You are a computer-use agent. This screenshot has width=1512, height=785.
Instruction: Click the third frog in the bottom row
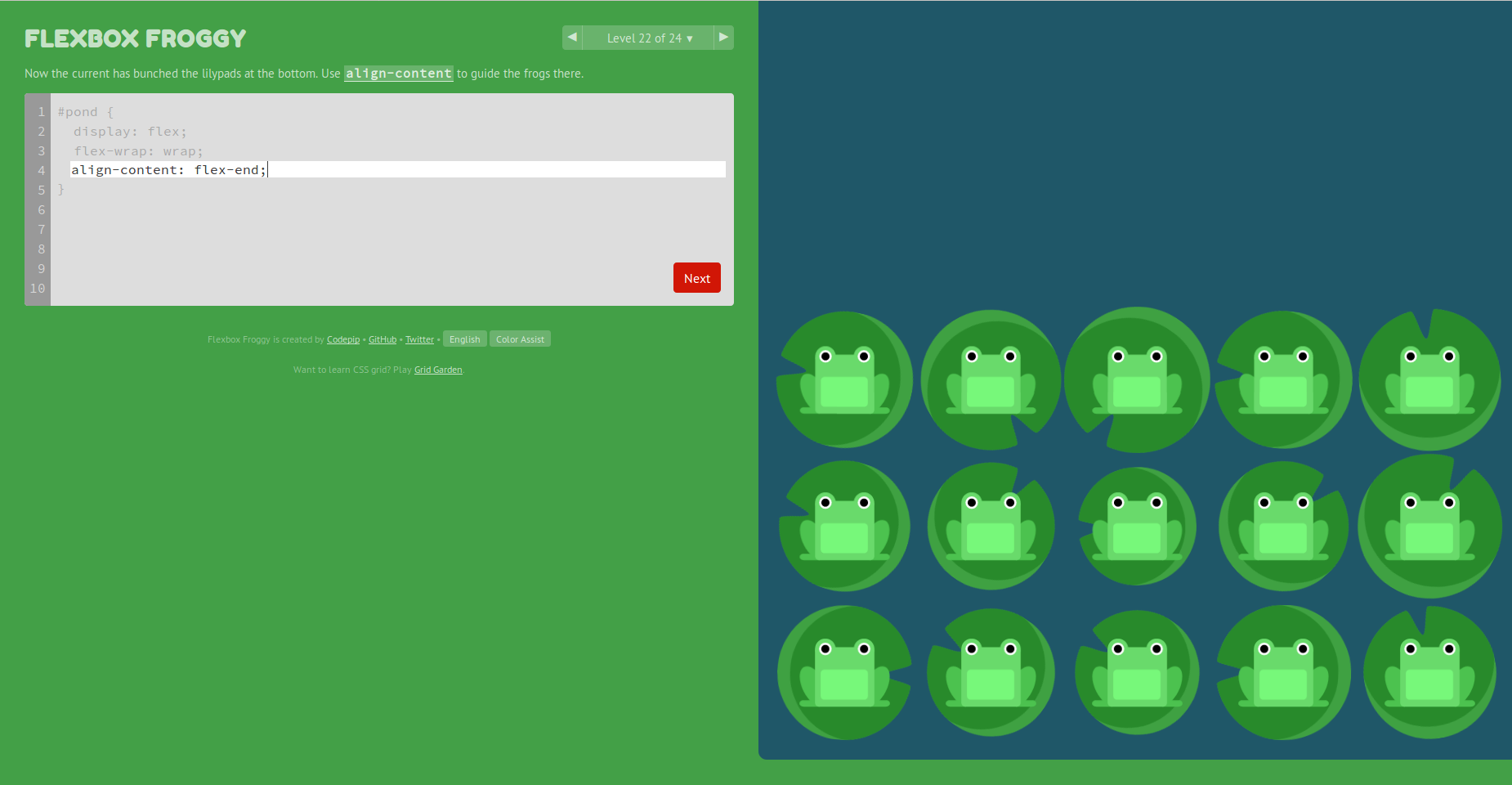(1137, 674)
